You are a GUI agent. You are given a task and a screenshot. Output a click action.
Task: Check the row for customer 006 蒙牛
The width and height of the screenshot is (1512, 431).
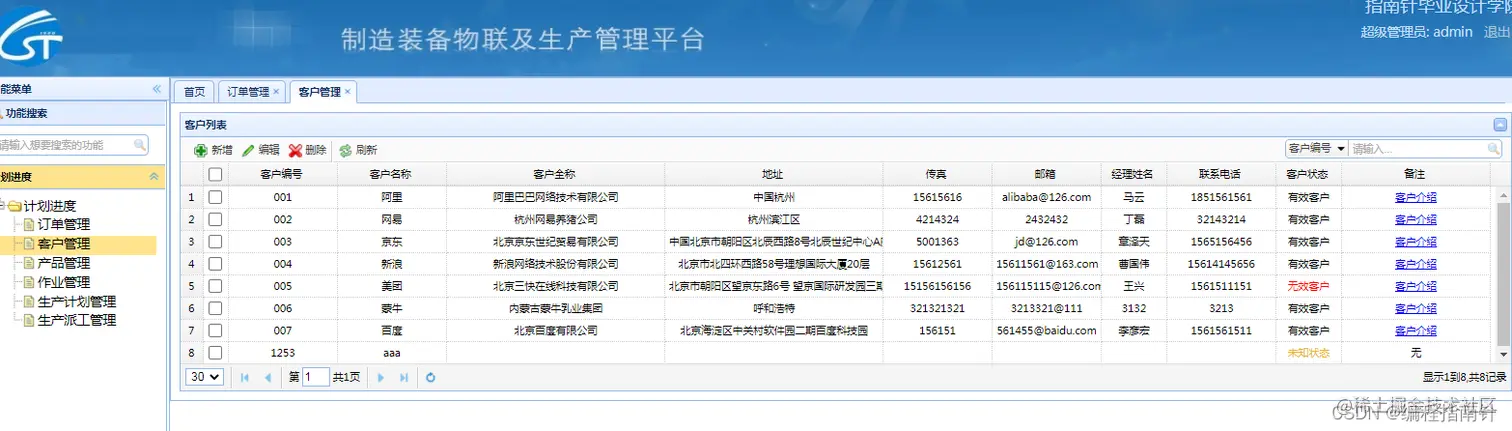[x=215, y=308]
